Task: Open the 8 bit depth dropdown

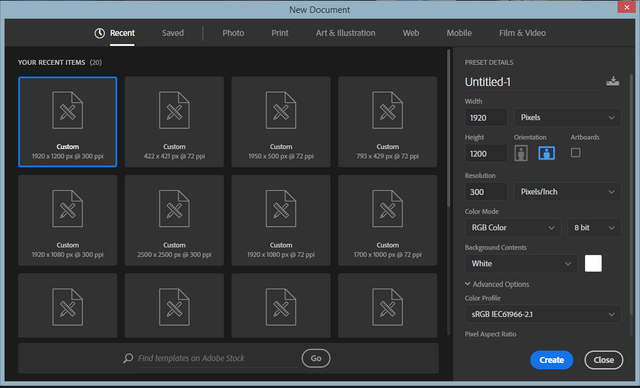Action: tap(594, 228)
